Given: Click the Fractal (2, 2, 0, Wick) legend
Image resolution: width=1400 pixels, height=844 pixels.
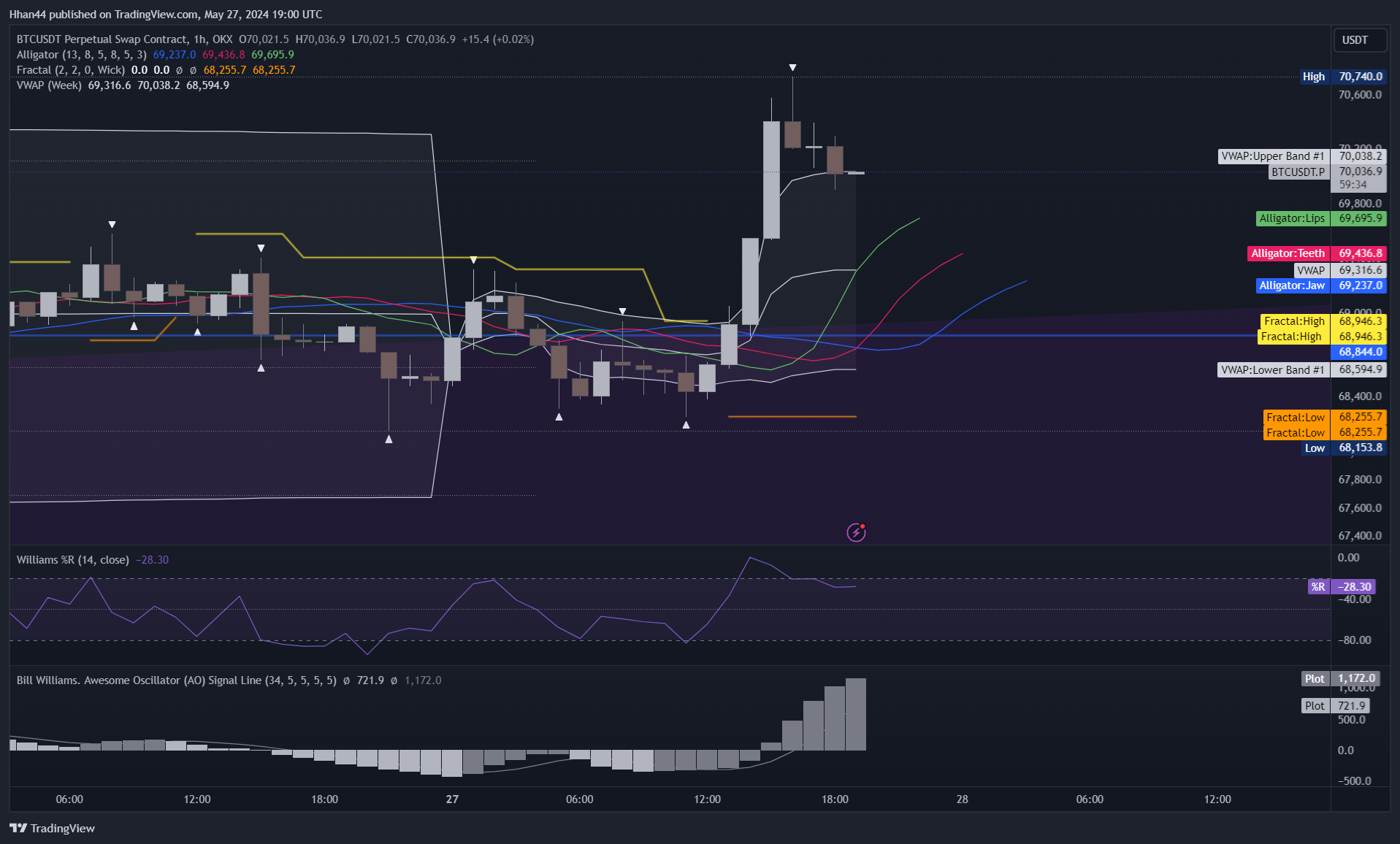Looking at the screenshot, I should pyautogui.click(x=70, y=70).
